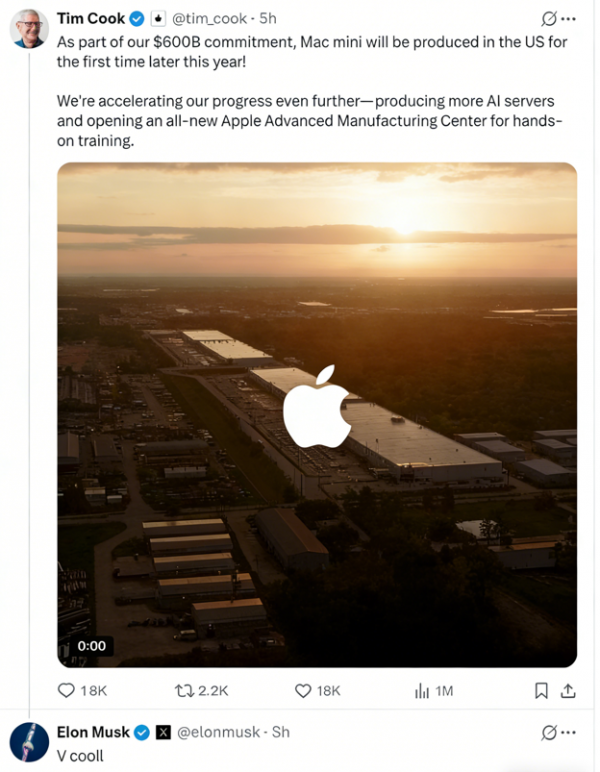This screenshot has height=772, width=600.
Task: Bookmark Tim Cook's Mac mini post
Action: click(541, 691)
